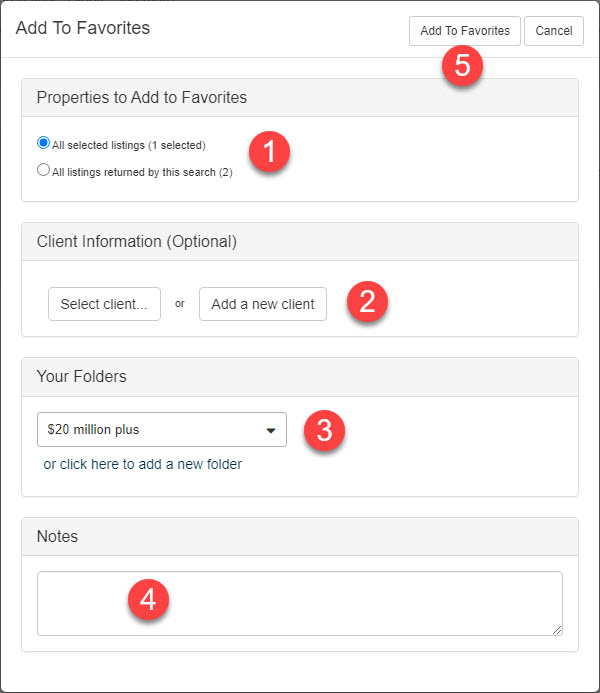Image resolution: width=600 pixels, height=693 pixels.
Task: Click the red circle marker numbered 1
Action: [x=268, y=154]
